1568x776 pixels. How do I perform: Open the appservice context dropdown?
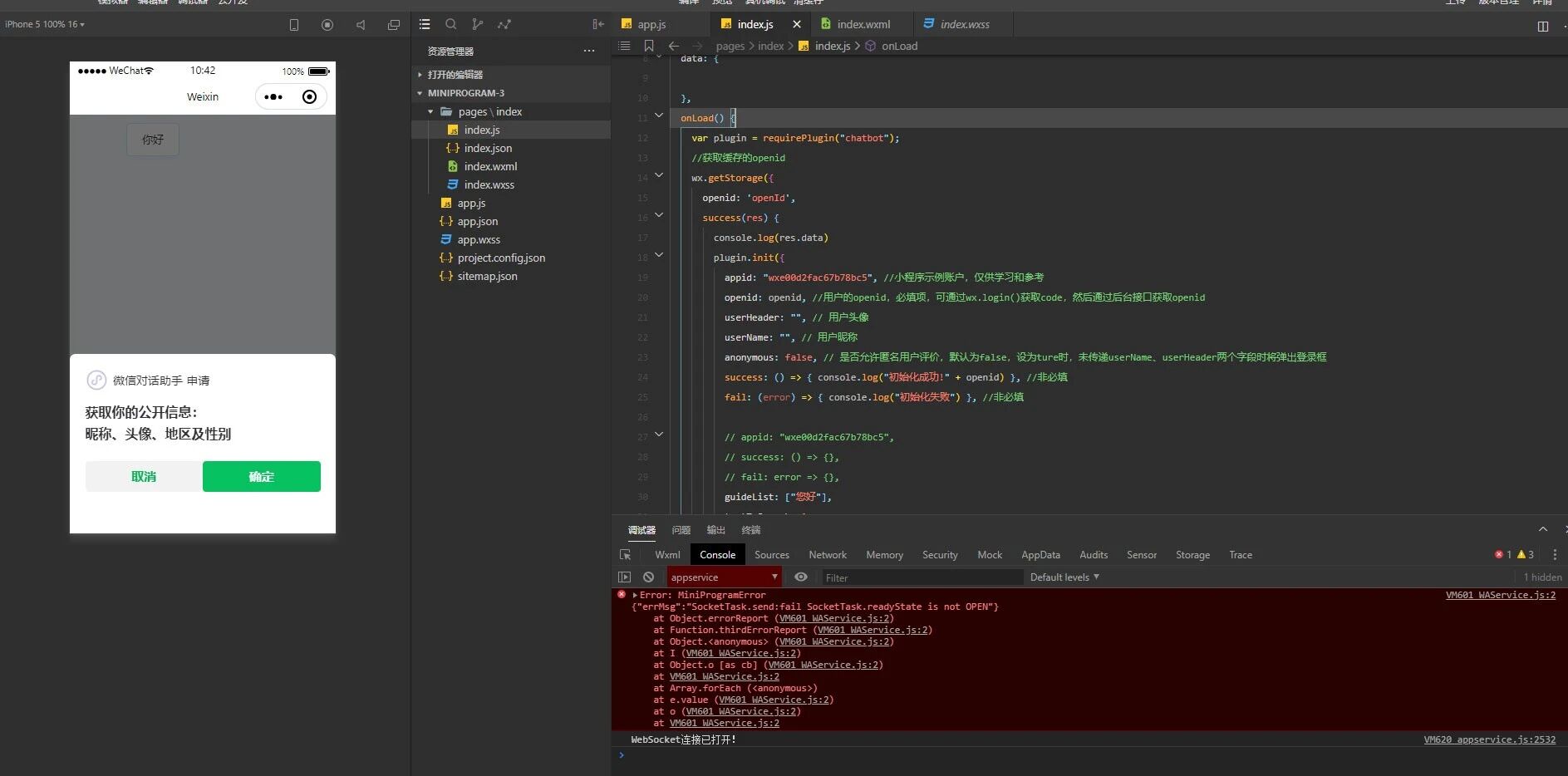coord(724,577)
